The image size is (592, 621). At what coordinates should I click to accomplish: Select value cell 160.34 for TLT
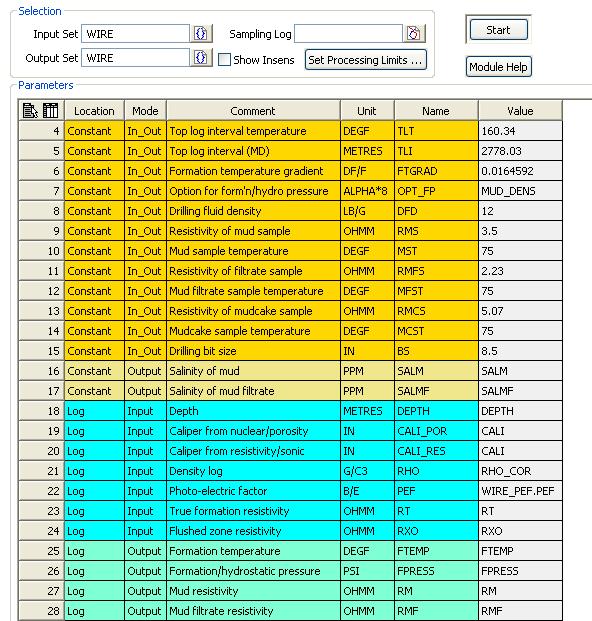[520, 131]
